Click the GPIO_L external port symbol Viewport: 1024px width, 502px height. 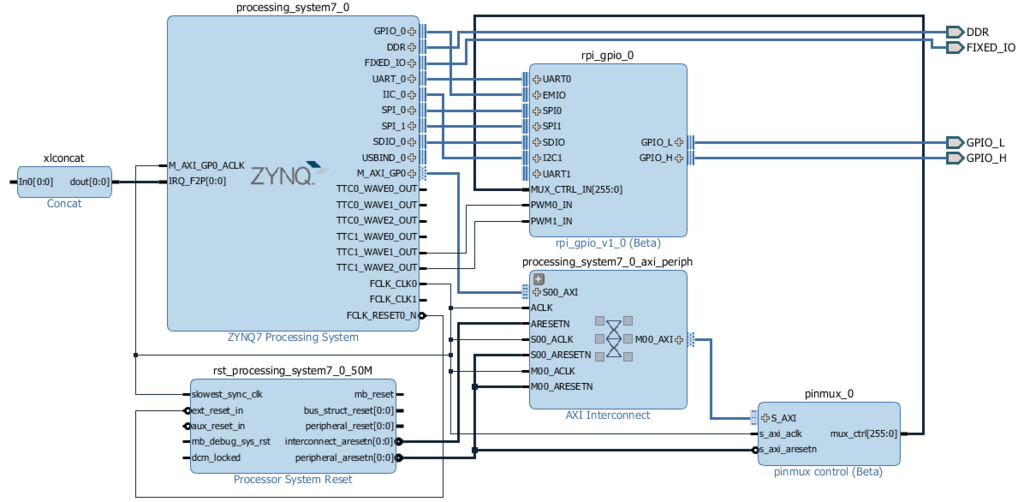tap(954, 142)
